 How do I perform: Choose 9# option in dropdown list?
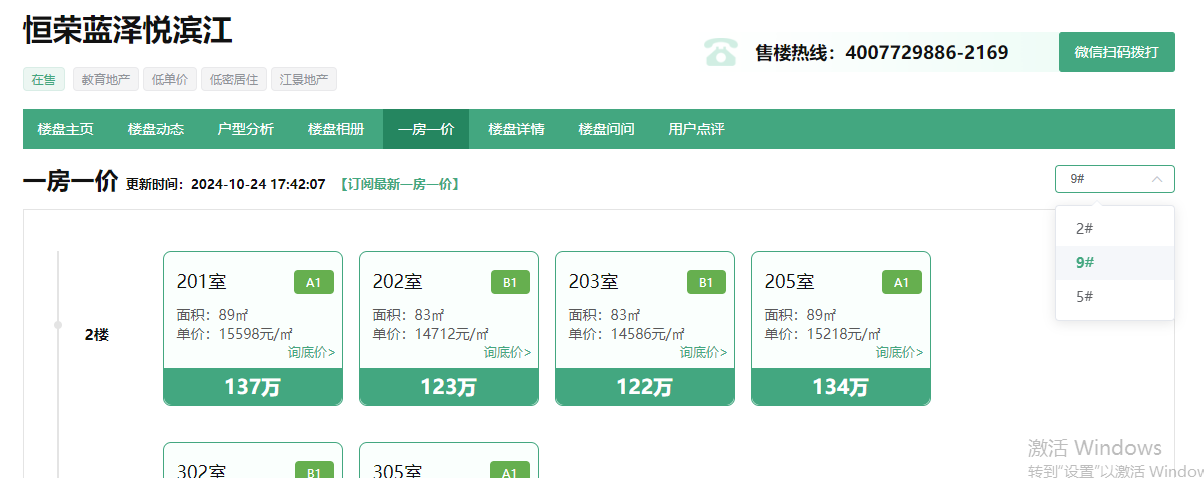pos(1114,262)
